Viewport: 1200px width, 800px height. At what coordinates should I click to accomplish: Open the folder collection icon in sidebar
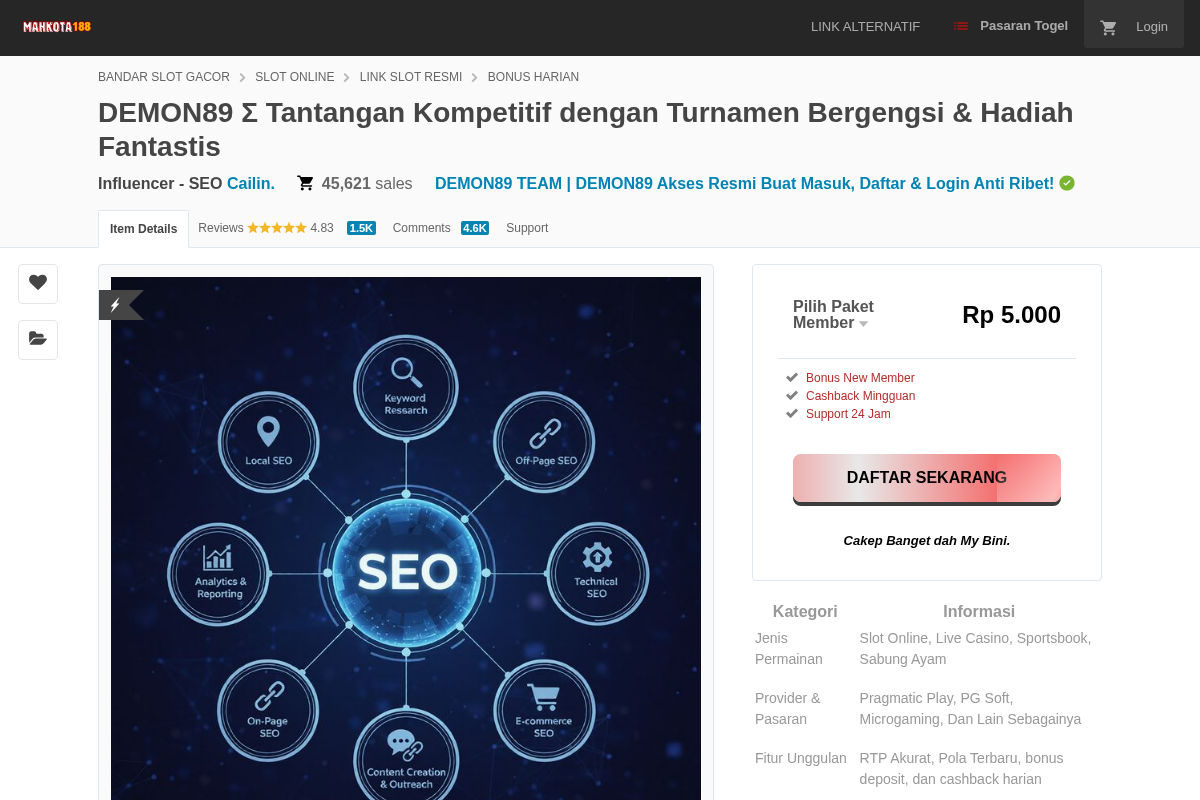[x=37, y=339]
